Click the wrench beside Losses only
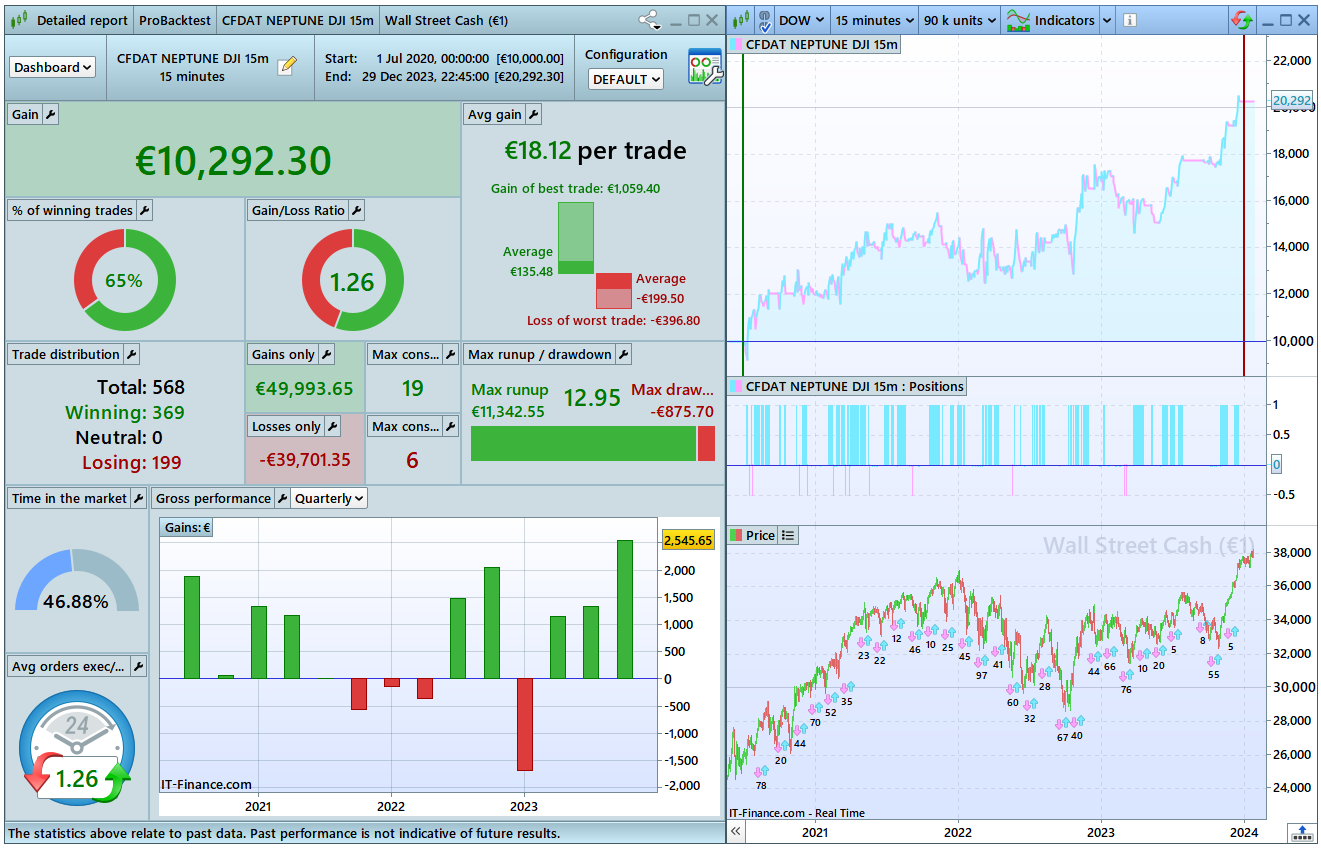This screenshot has width=1321, height=848. click(332, 427)
